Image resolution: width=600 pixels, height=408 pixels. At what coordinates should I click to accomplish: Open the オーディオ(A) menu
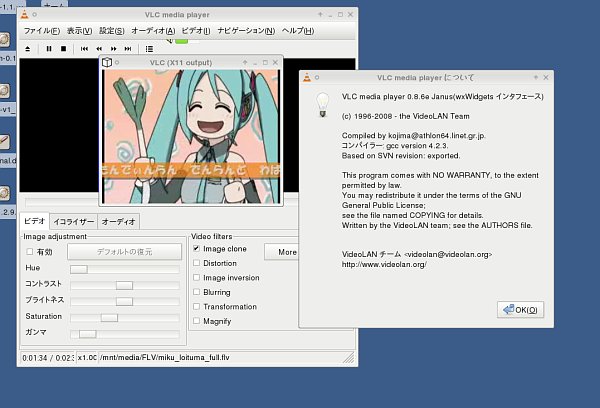(x=153, y=31)
